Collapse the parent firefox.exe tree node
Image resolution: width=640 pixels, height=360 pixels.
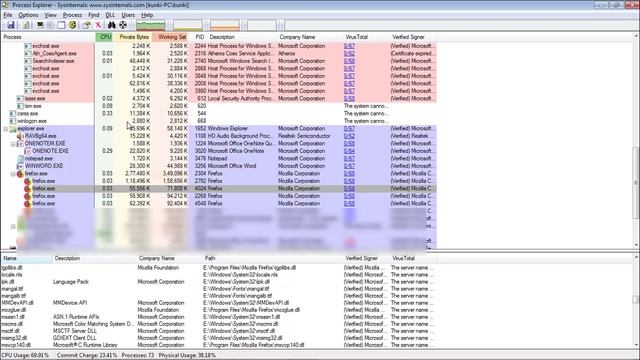[x=13, y=173]
